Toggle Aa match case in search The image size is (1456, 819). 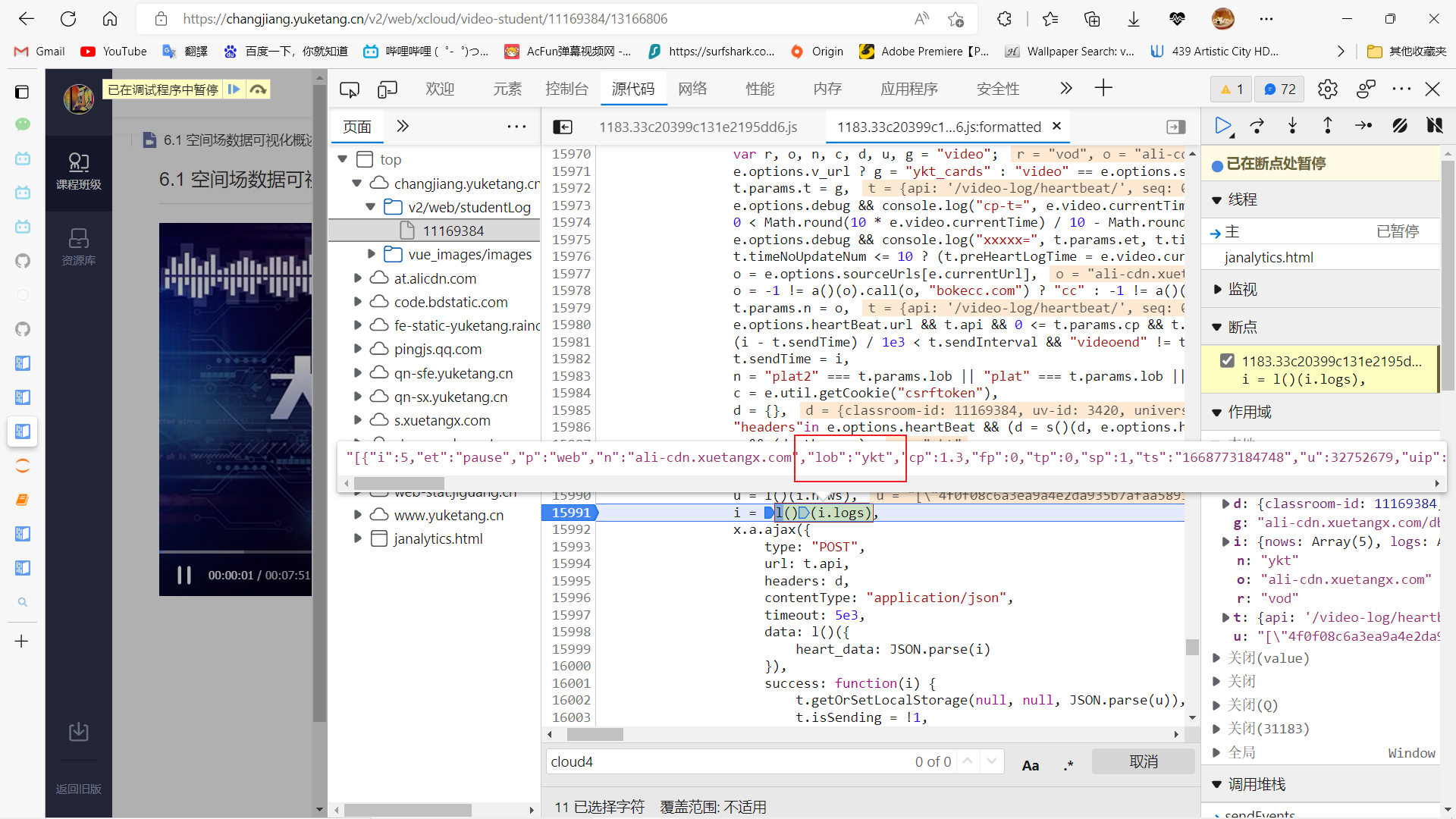(1031, 764)
